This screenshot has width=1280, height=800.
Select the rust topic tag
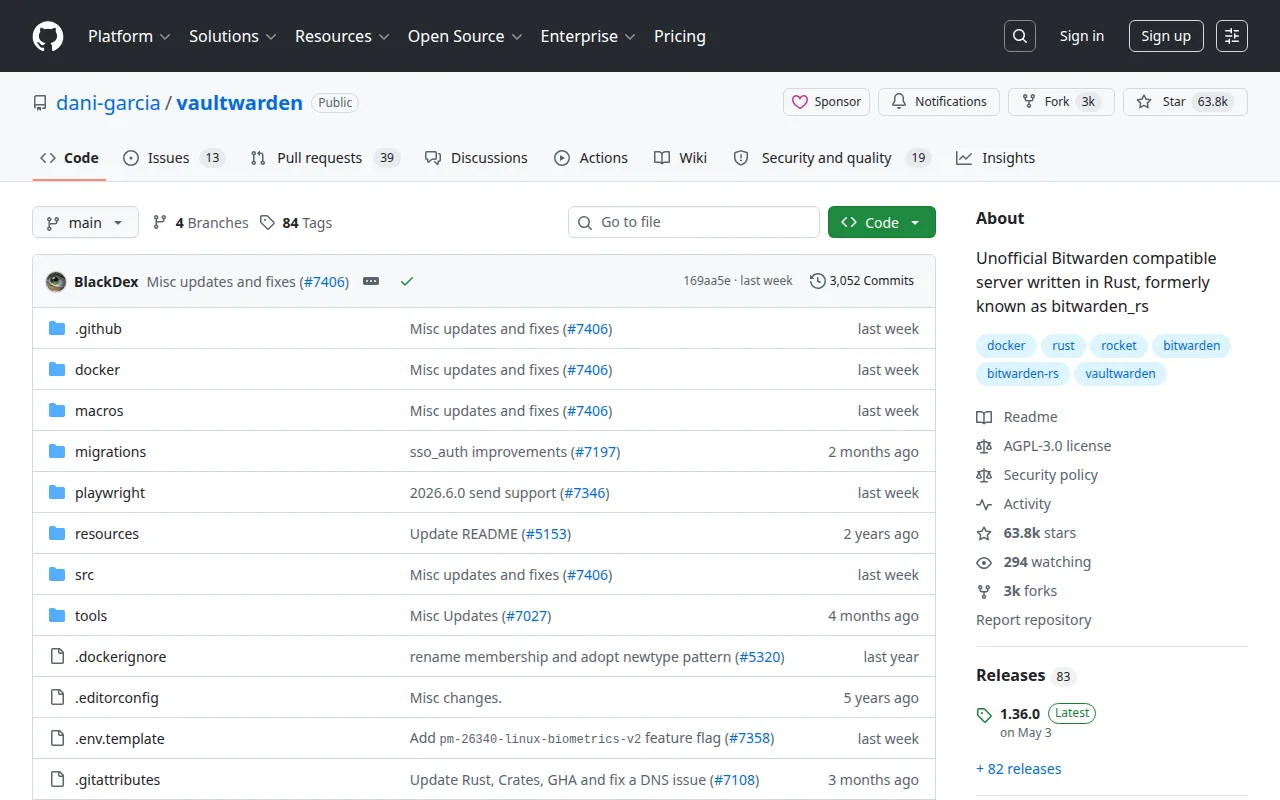pyautogui.click(x=1063, y=346)
